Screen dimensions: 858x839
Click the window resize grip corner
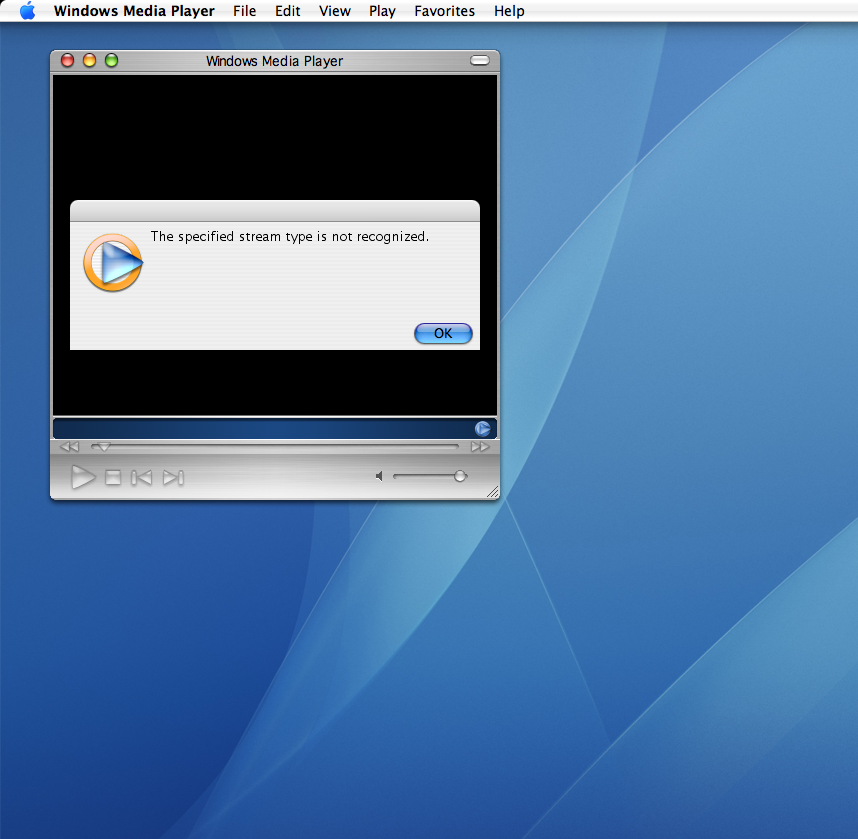tap(493, 492)
